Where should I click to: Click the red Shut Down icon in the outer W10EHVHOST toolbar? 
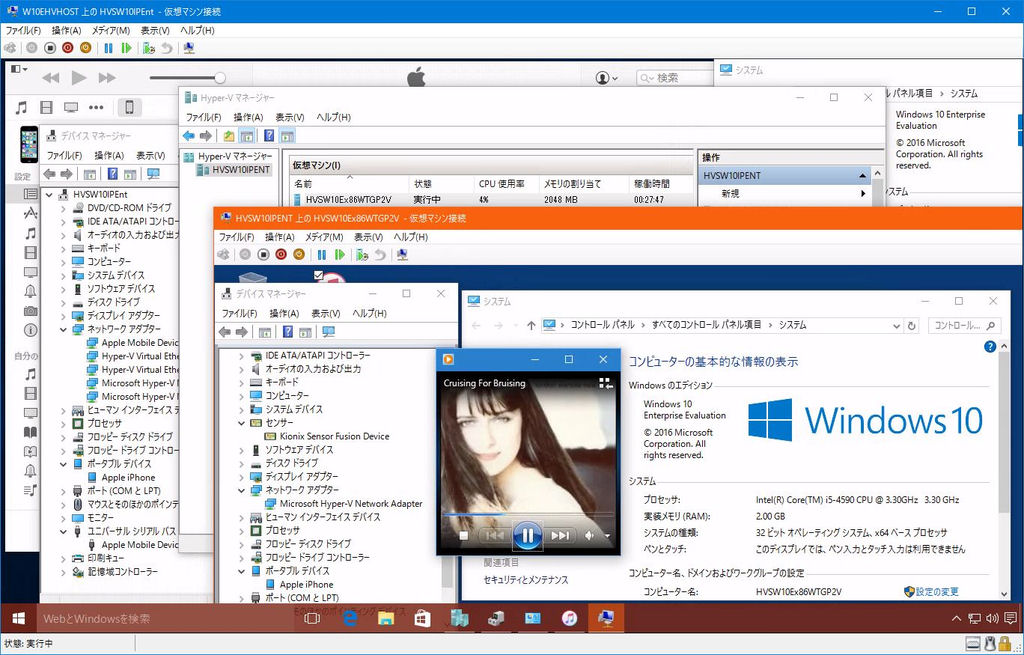pyautogui.click(x=68, y=48)
